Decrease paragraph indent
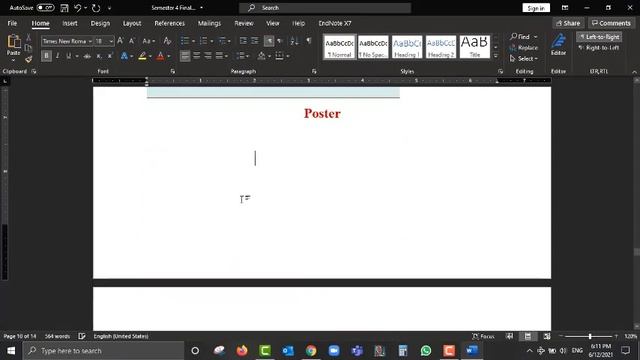 (243, 41)
